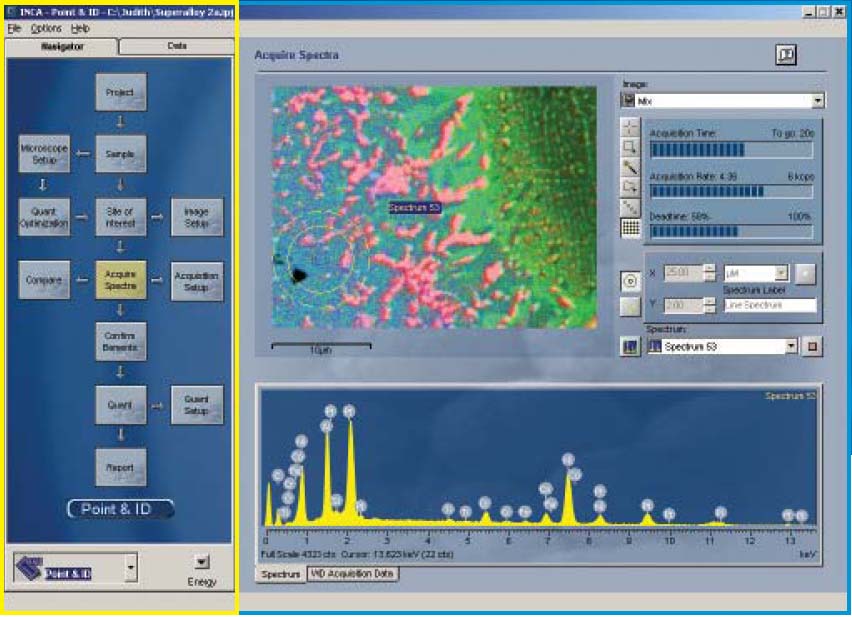This screenshot has height=617, width=852.
Task: Switch to the Acquisition Data tab
Action: [353, 574]
